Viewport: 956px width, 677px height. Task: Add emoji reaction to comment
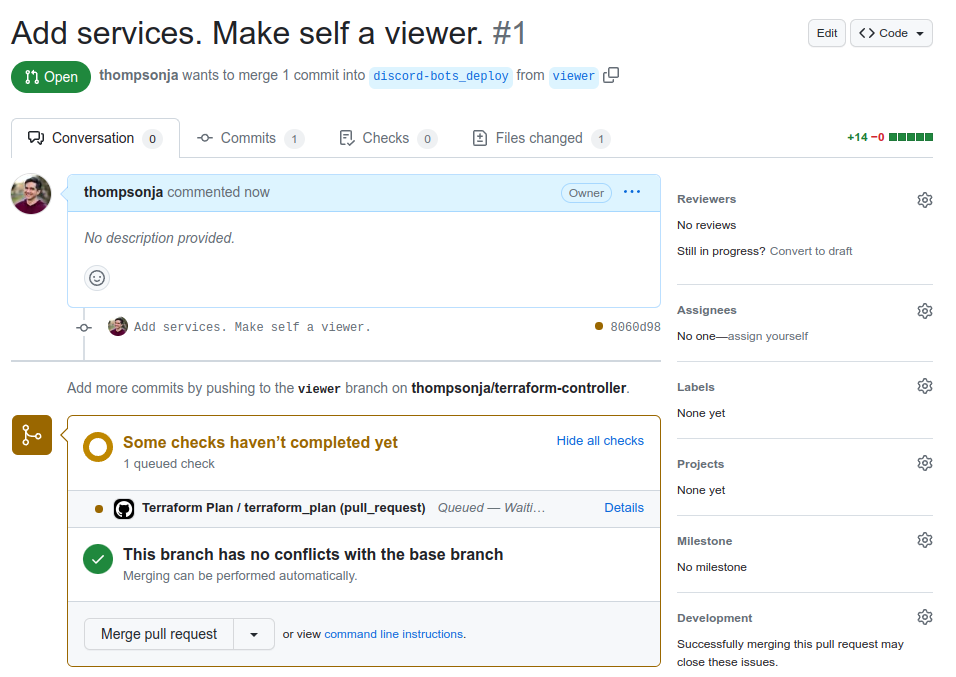[97, 278]
